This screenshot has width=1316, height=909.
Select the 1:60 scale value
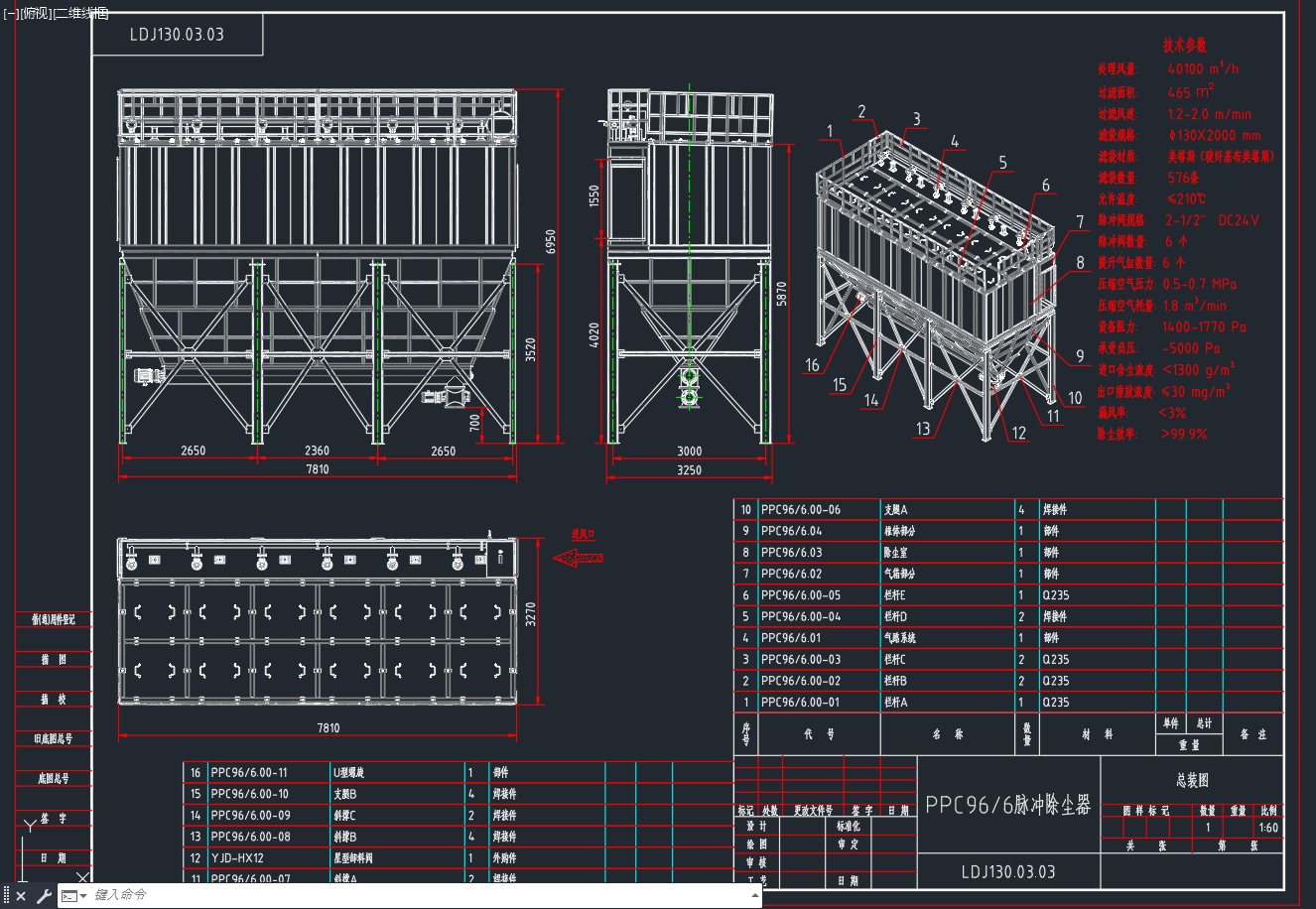[x=1268, y=827]
